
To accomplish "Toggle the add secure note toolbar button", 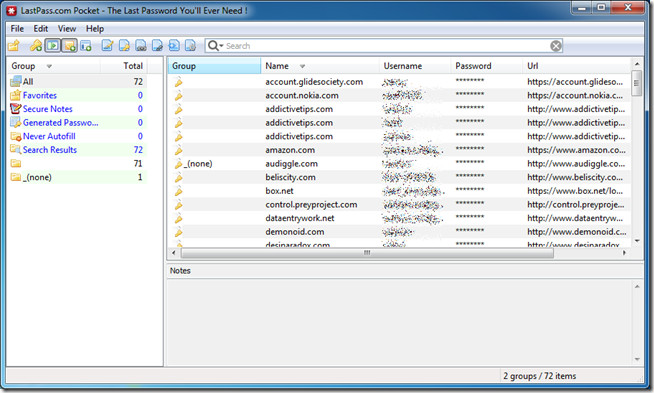I will point(69,45).
